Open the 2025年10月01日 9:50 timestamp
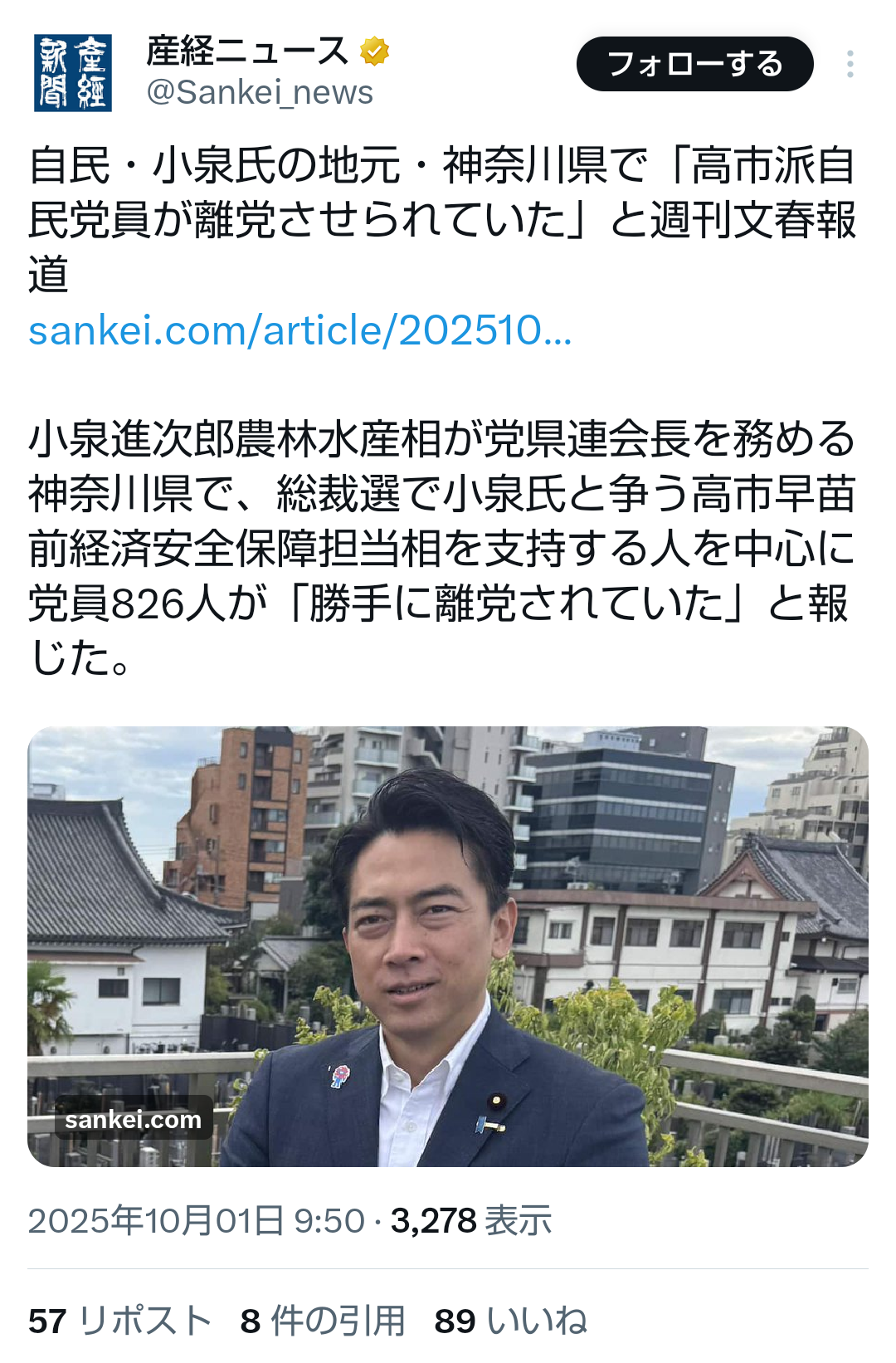This screenshot has width=896, height=1363. [x=197, y=1221]
